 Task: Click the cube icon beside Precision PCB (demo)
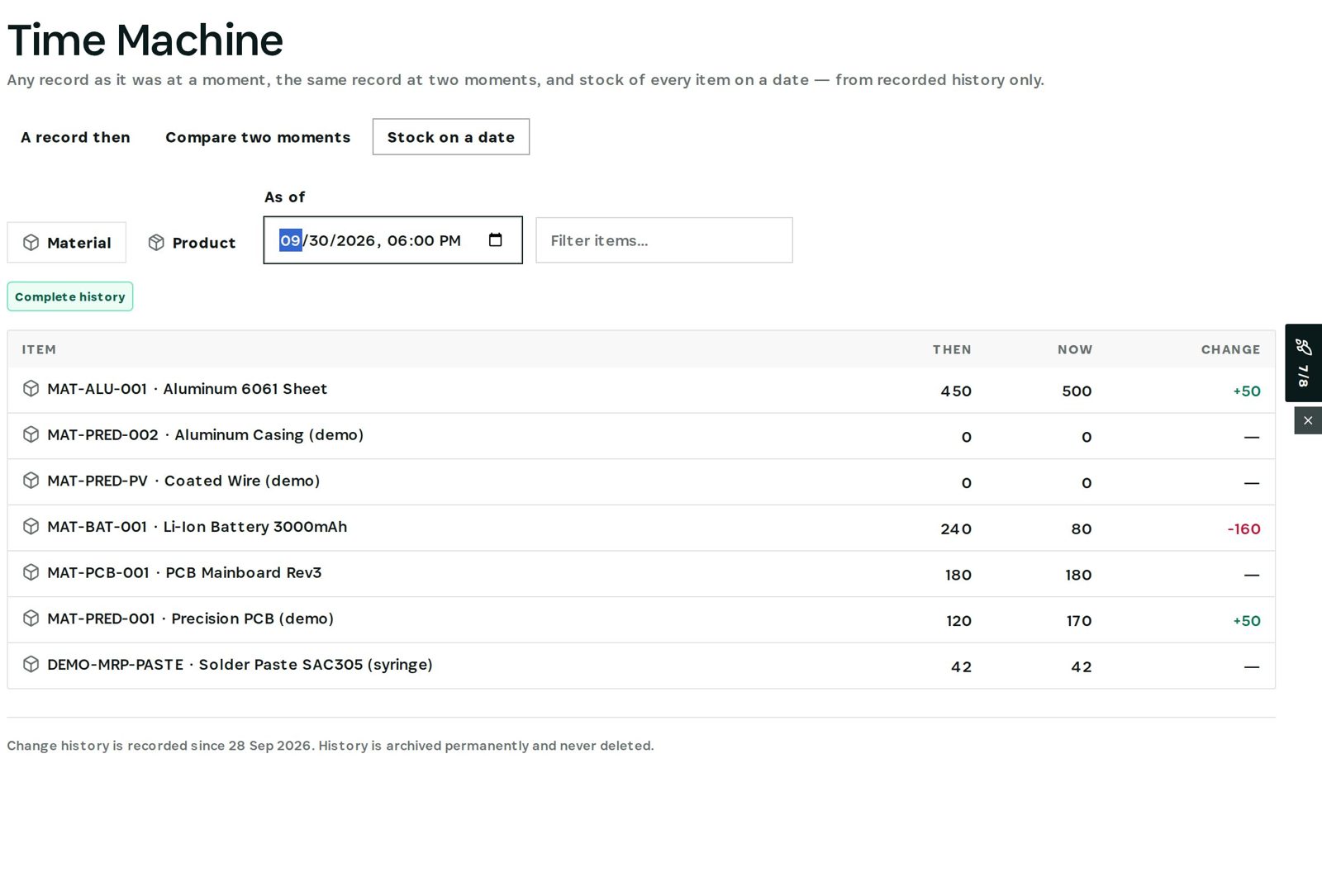point(31,619)
